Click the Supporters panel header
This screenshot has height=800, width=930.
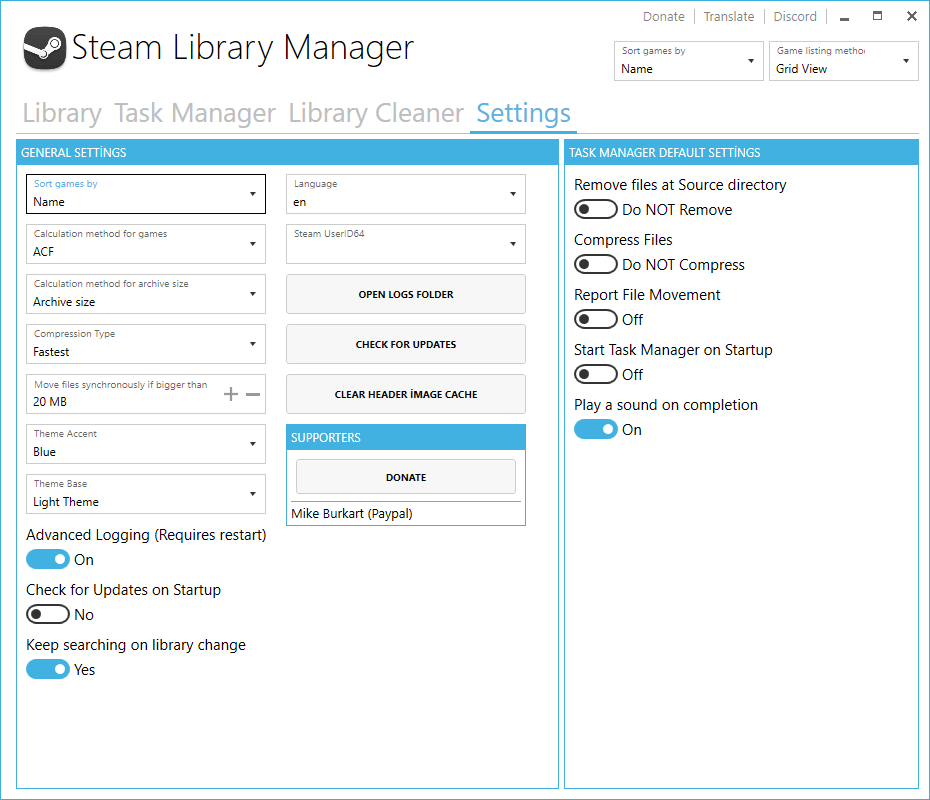click(x=406, y=437)
